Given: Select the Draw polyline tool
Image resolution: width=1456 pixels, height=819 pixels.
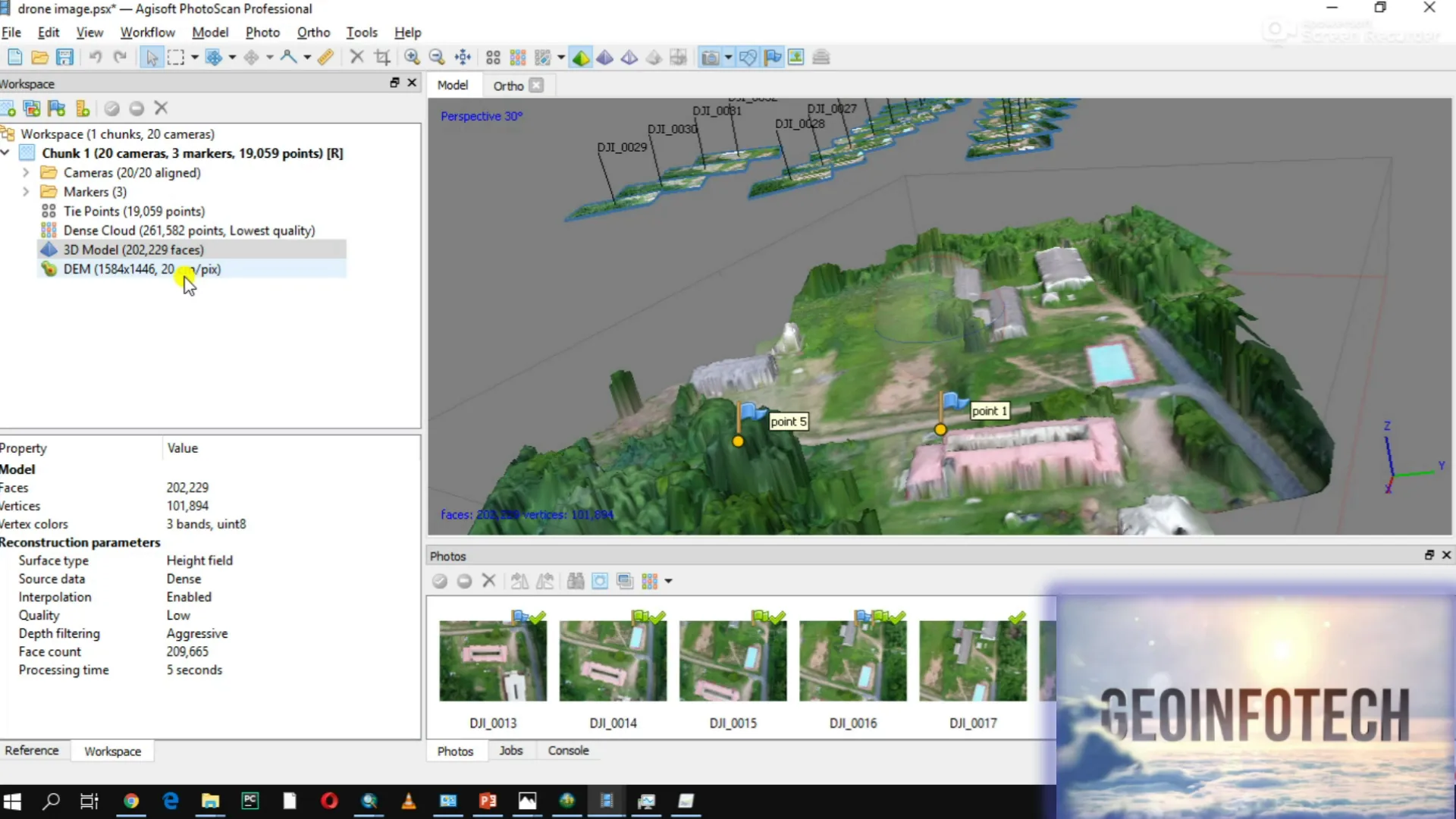Looking at the screenshot, I should 288,57.
